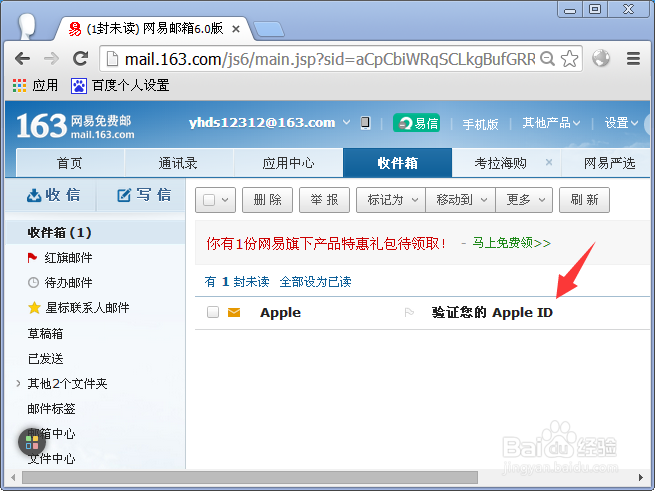Open the colorful floating app launcher icon
This screenshot has height=491, width=655.
[x=32, y=442]
